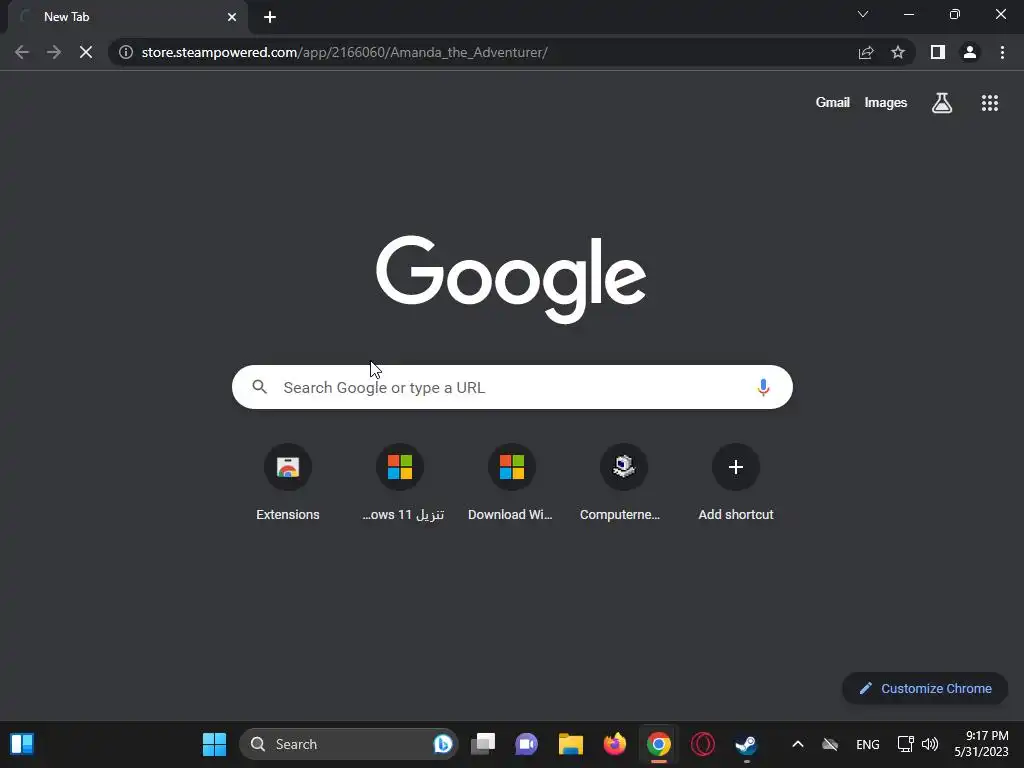1024x768 pixels.
Task: Expand the tab search dropdown arrow
Action: (863, 14)
